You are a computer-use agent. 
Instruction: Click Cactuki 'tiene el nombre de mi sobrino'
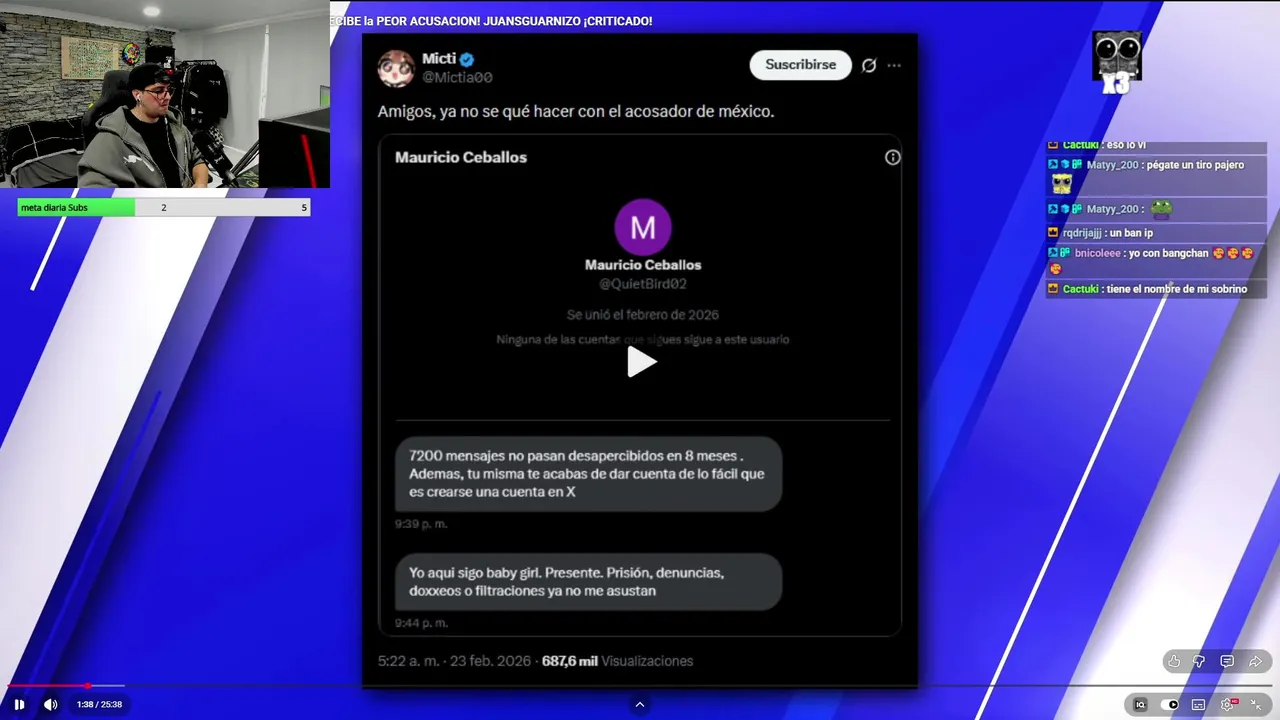[1155, 289]
